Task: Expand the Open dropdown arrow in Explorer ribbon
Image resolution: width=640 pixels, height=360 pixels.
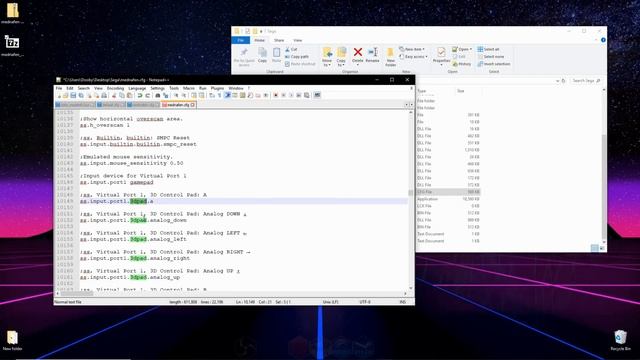Action: 471,49
